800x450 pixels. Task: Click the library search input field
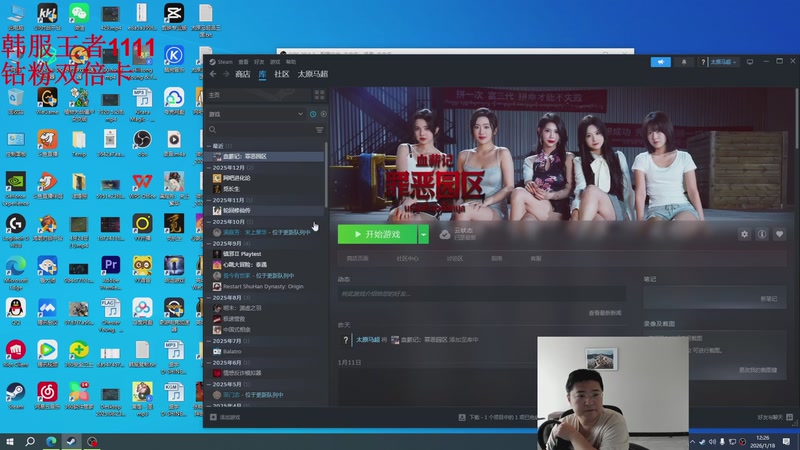(265, 130)
